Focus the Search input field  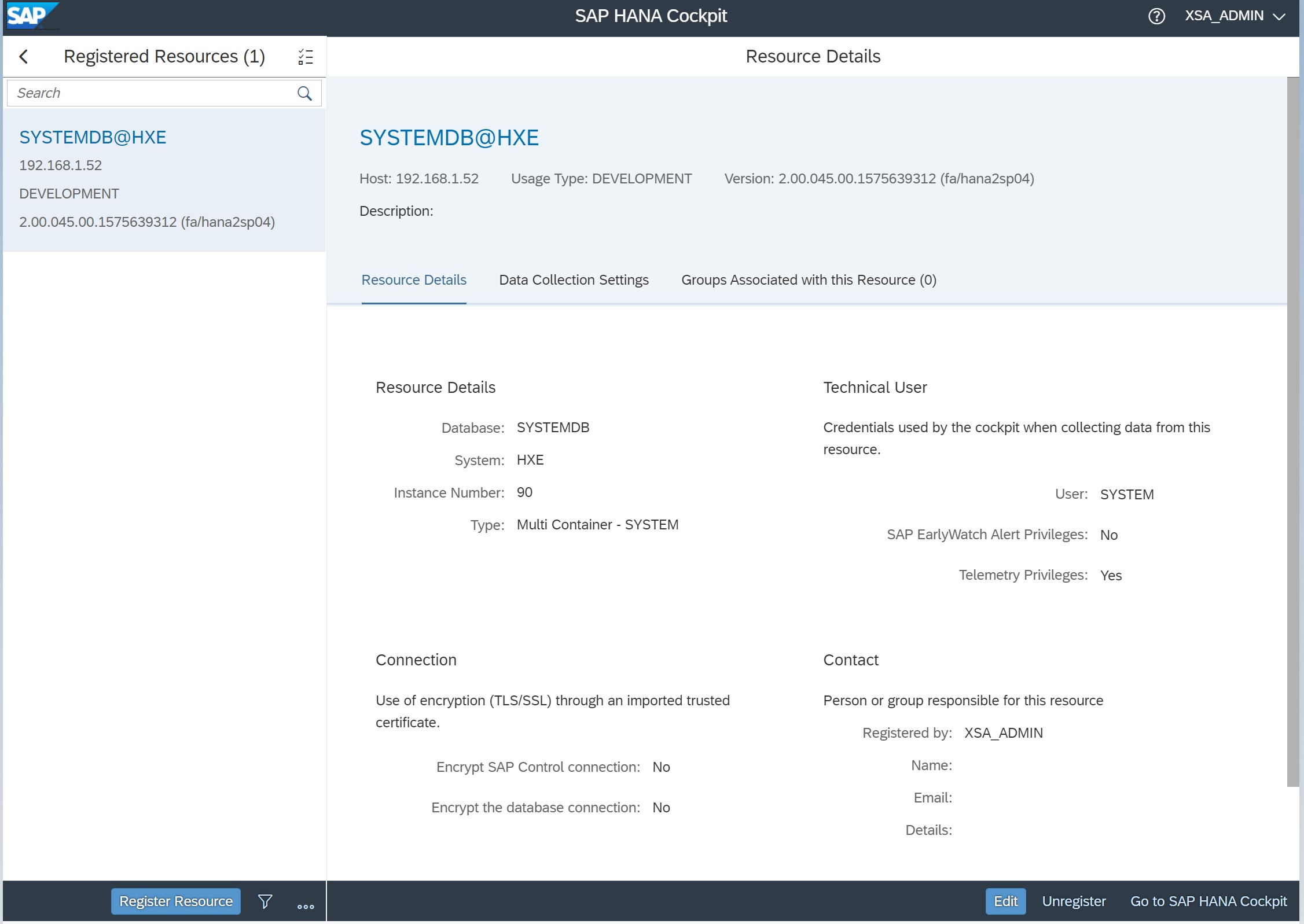(x=152, y=93)
